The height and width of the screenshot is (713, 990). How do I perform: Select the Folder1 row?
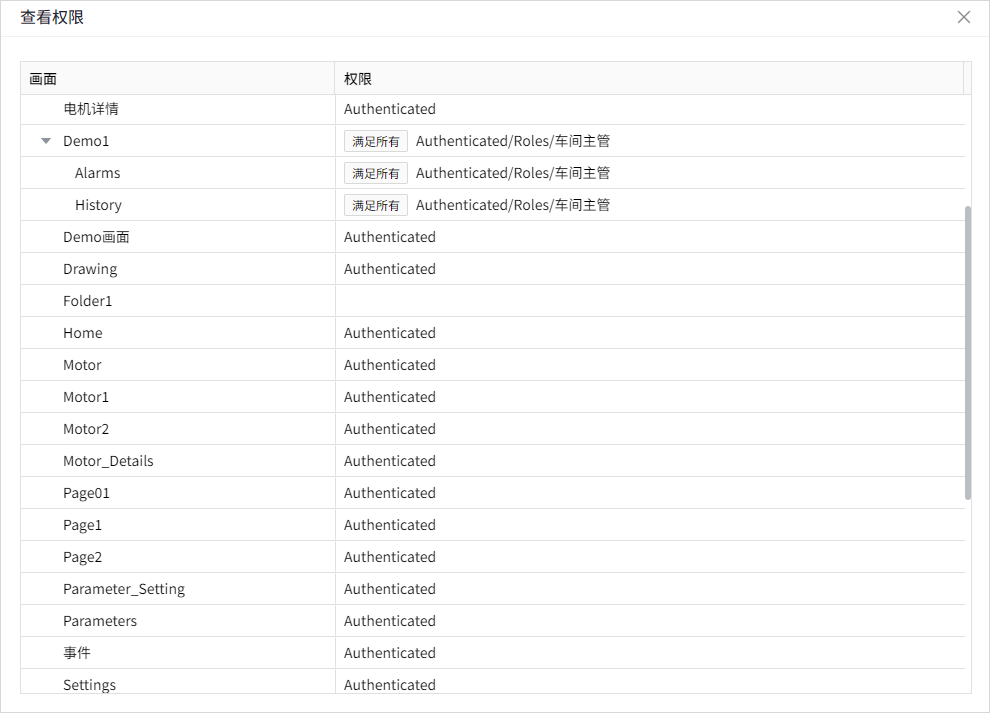click(x=88, y=301)
